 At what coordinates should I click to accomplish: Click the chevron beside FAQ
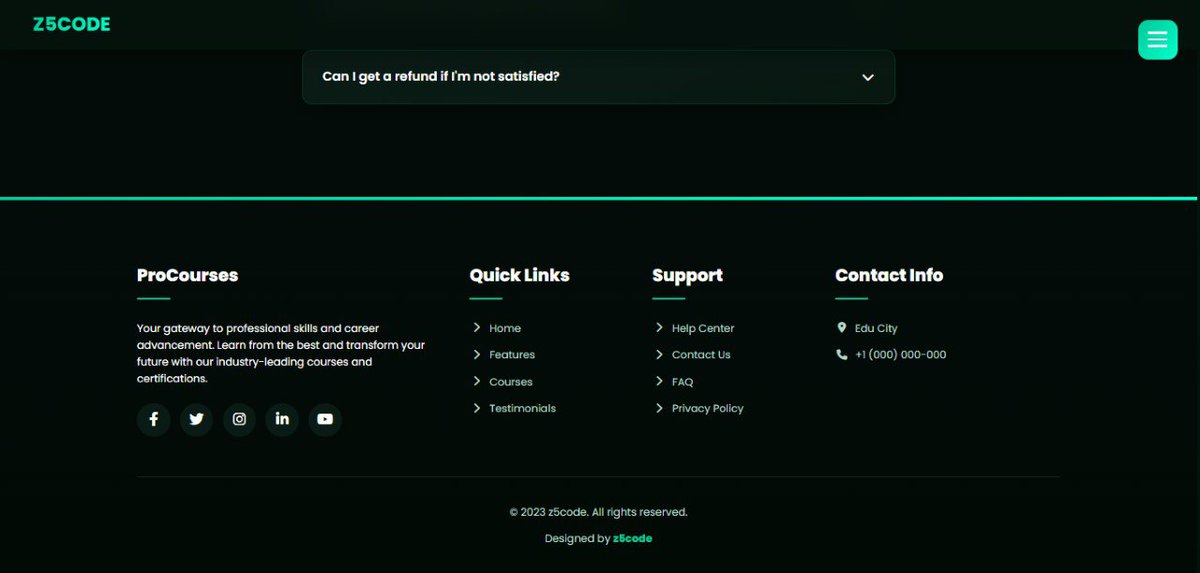coord(659,382)
